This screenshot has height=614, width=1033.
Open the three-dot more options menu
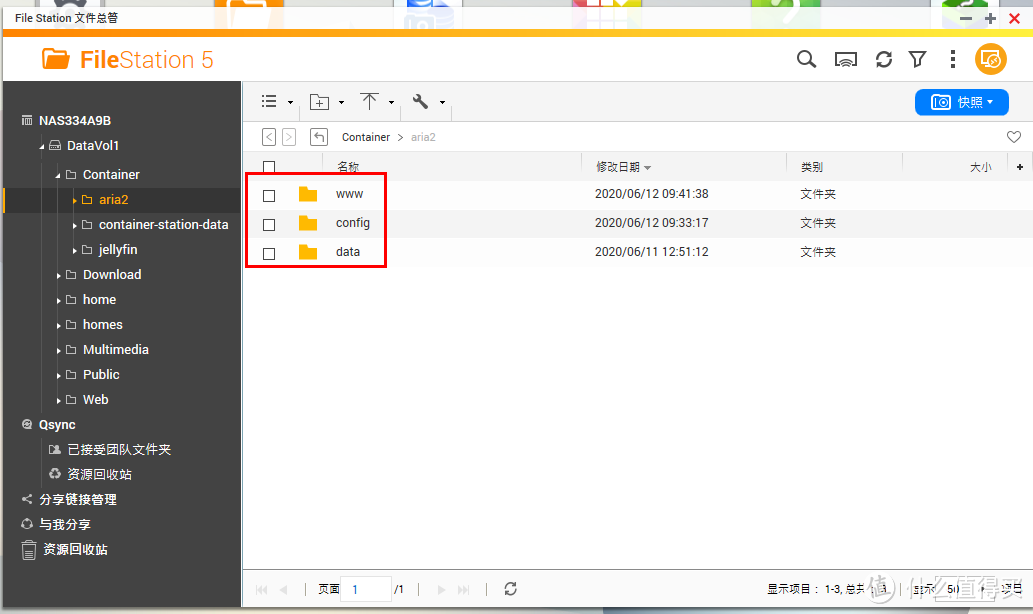[953, 59]
